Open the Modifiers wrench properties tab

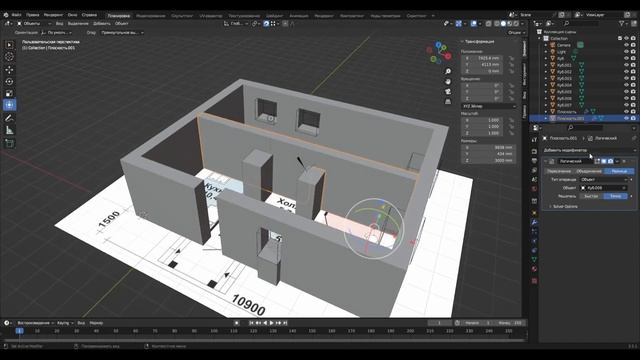[534, 222]
